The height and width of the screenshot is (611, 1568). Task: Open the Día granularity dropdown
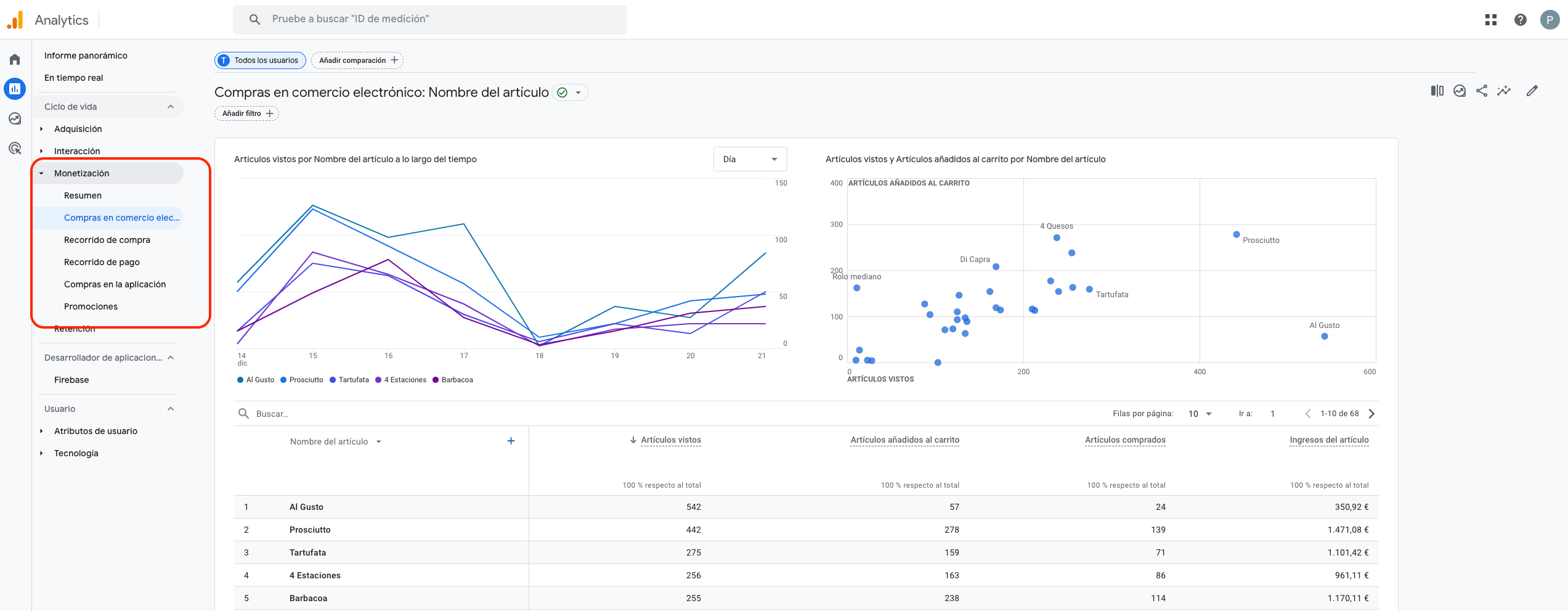pyautogui.click(x=750, y=159)
